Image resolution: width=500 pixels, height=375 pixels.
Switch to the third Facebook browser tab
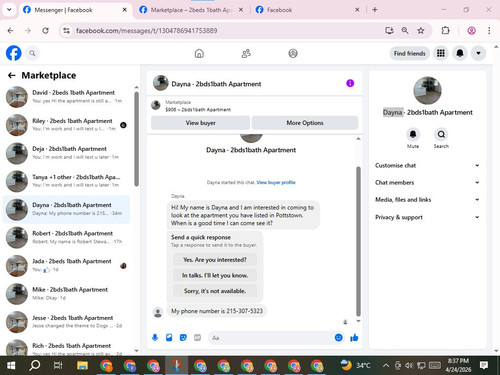307,10
